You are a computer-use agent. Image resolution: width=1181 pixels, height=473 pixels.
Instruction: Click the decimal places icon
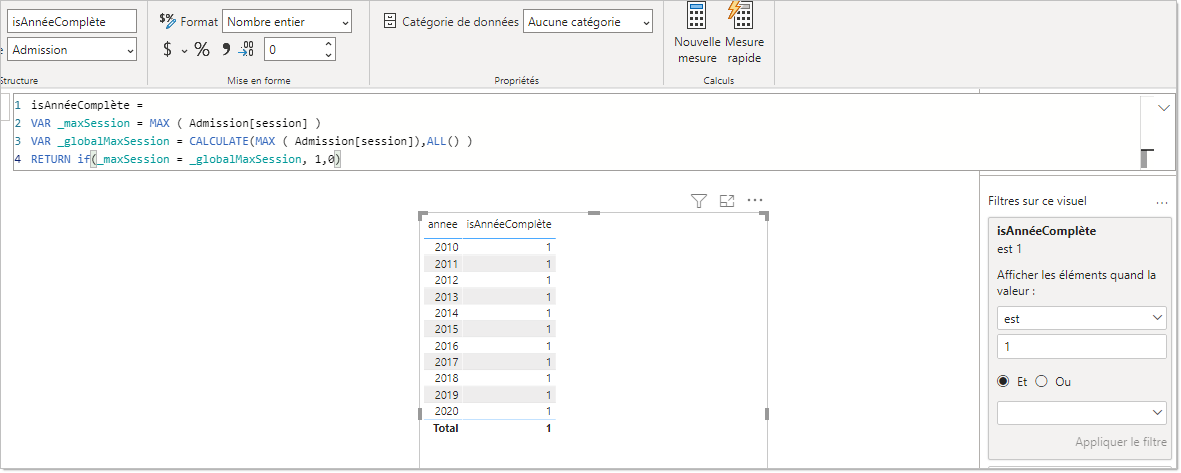tap(246, 50)
